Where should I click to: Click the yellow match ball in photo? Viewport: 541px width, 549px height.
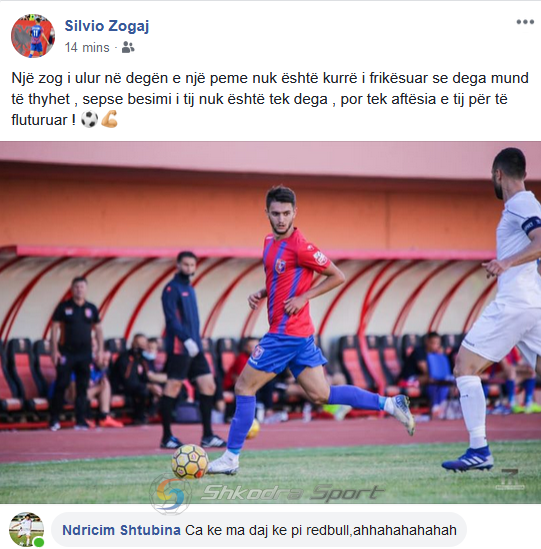(190, 461)
